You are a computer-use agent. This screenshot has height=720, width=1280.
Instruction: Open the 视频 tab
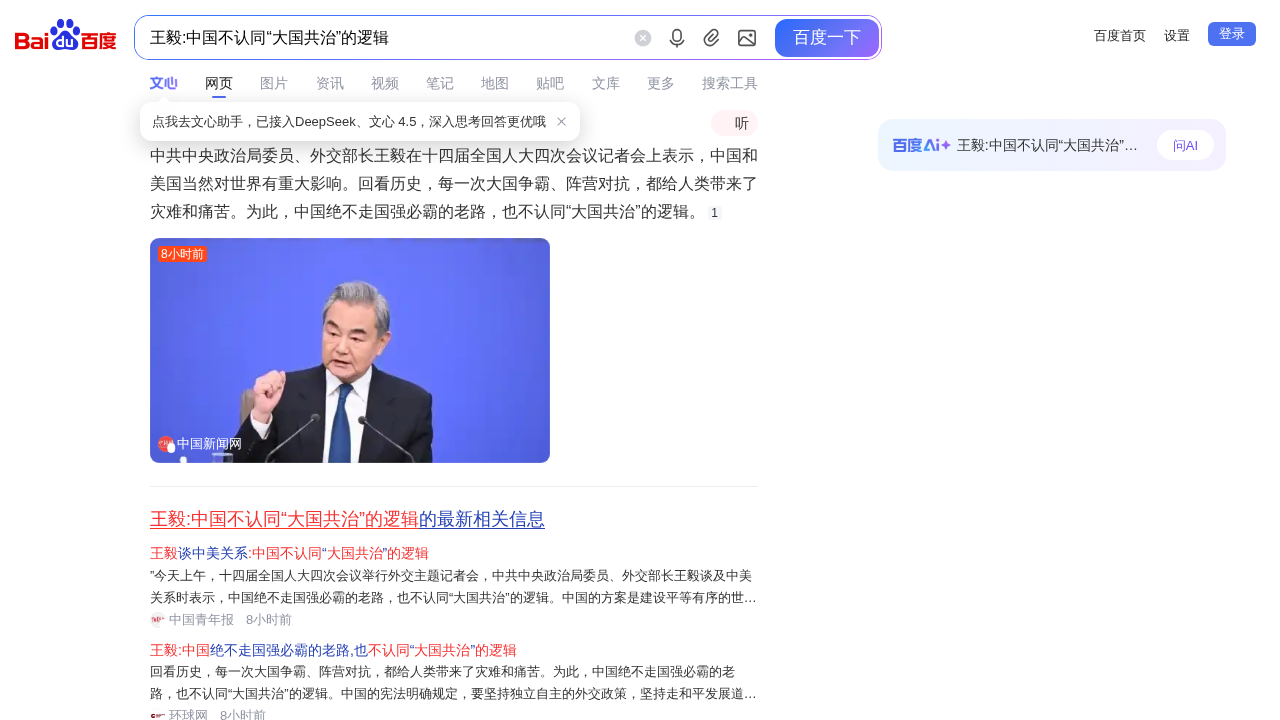(x=384, y=83)
